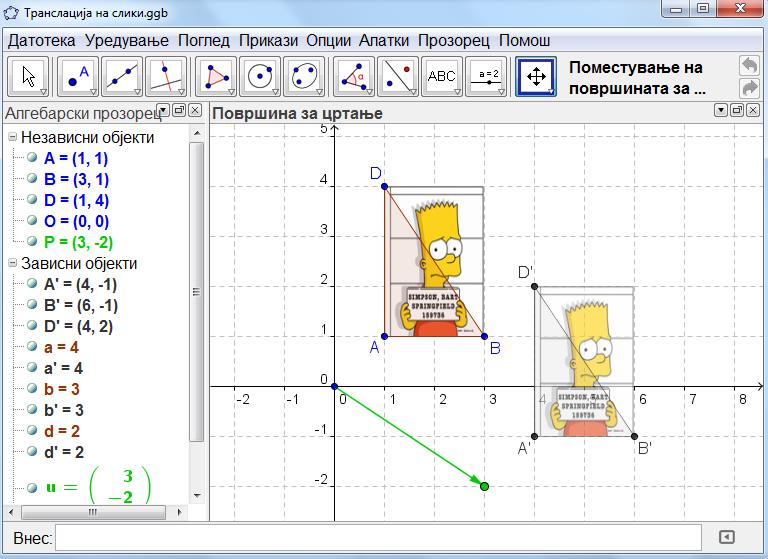768x559 pixels.
Task: Open the Drawing Pad panel options dropdown
Action: [x=720, y=110]
